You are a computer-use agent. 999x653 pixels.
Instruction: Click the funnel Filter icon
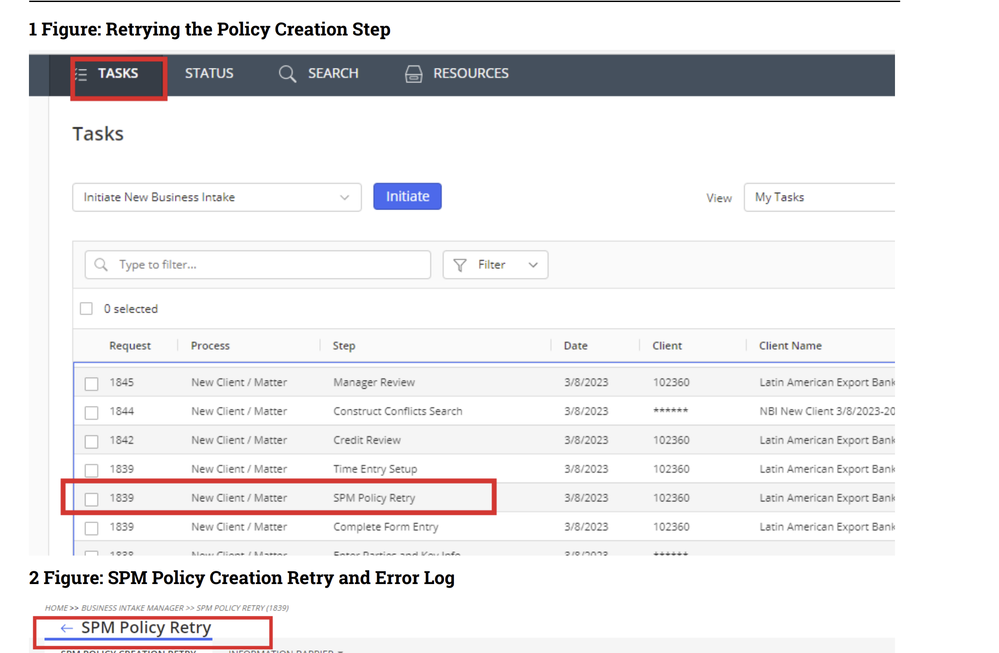tap(460, 265)
